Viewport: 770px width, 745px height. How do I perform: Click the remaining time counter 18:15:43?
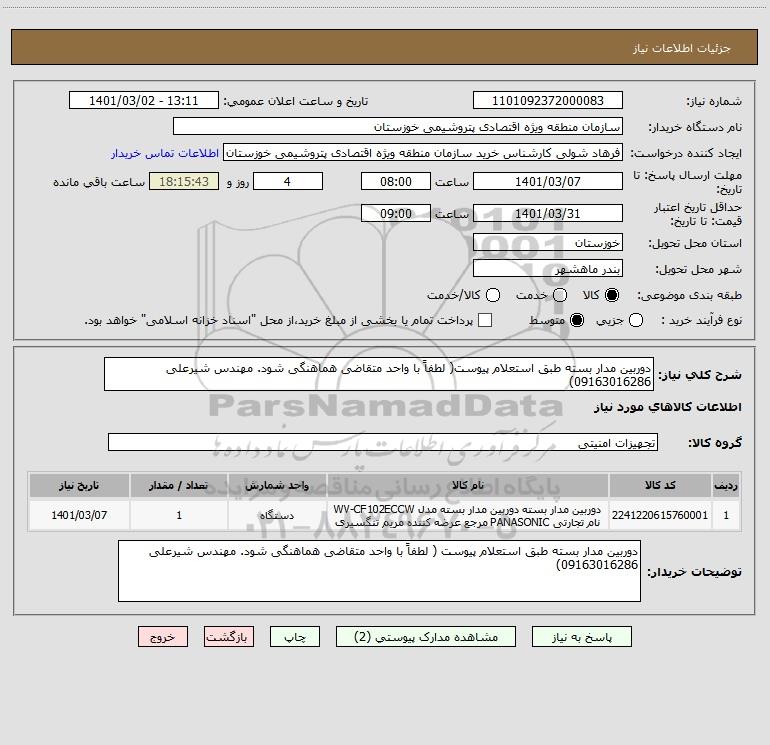coord(184,182)
